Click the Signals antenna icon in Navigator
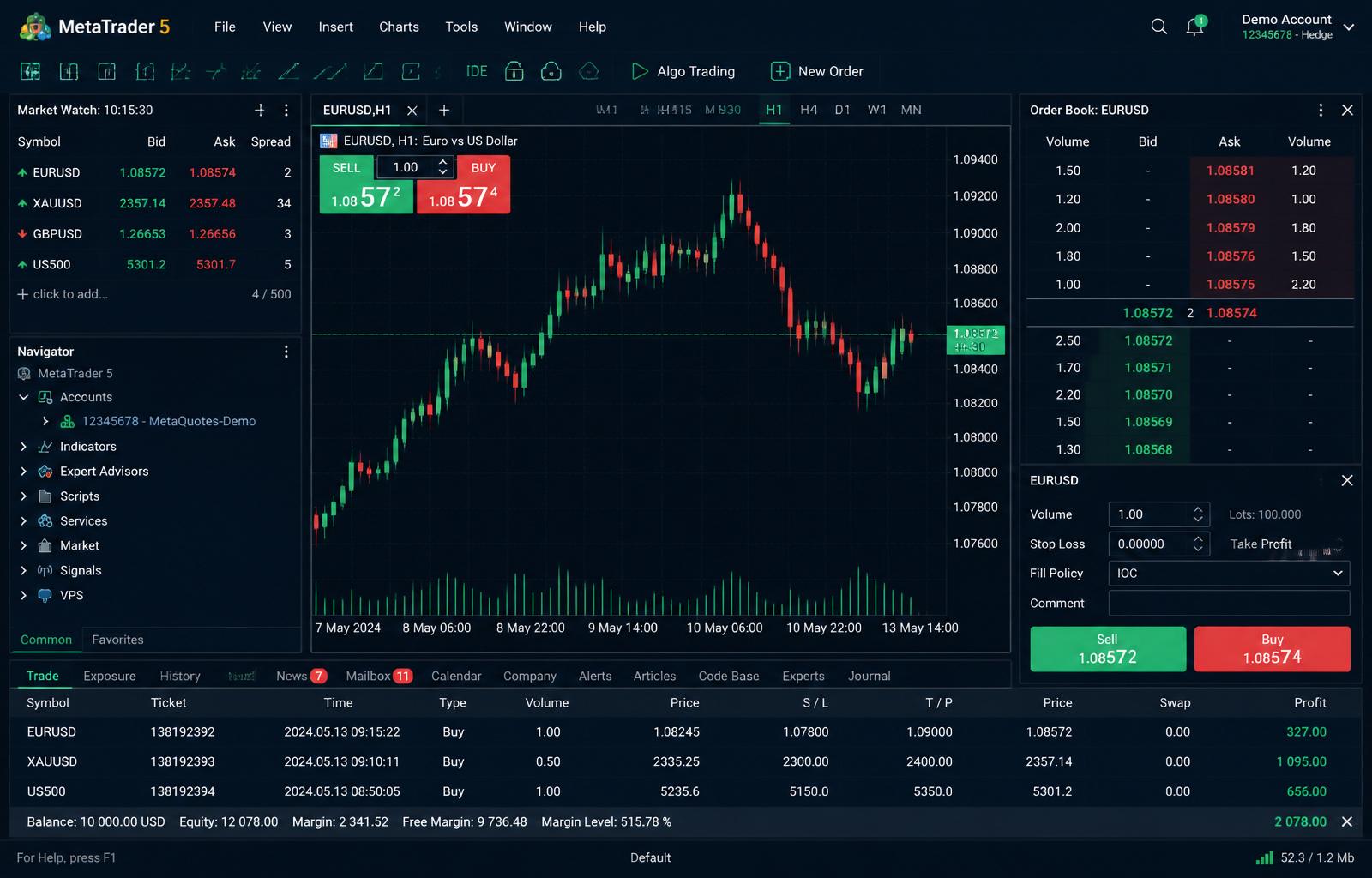This screenshot has width=1372, height=878. [45, 570]
